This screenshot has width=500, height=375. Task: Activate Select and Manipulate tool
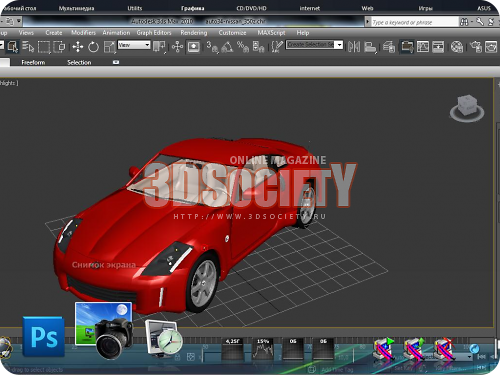177,47
